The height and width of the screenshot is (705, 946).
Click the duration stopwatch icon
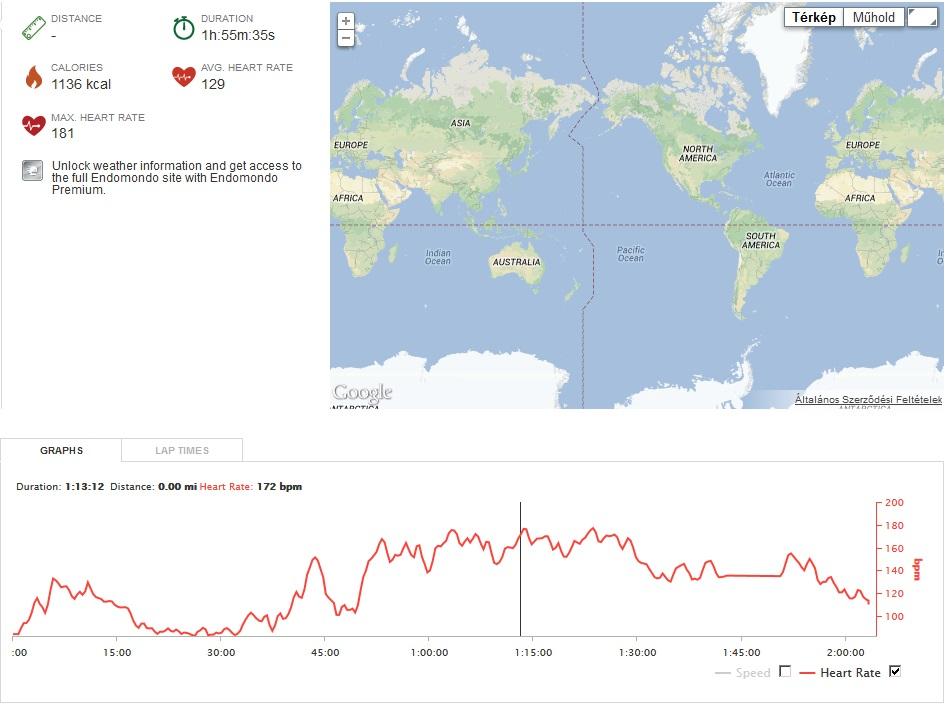(x=183, y=28)
